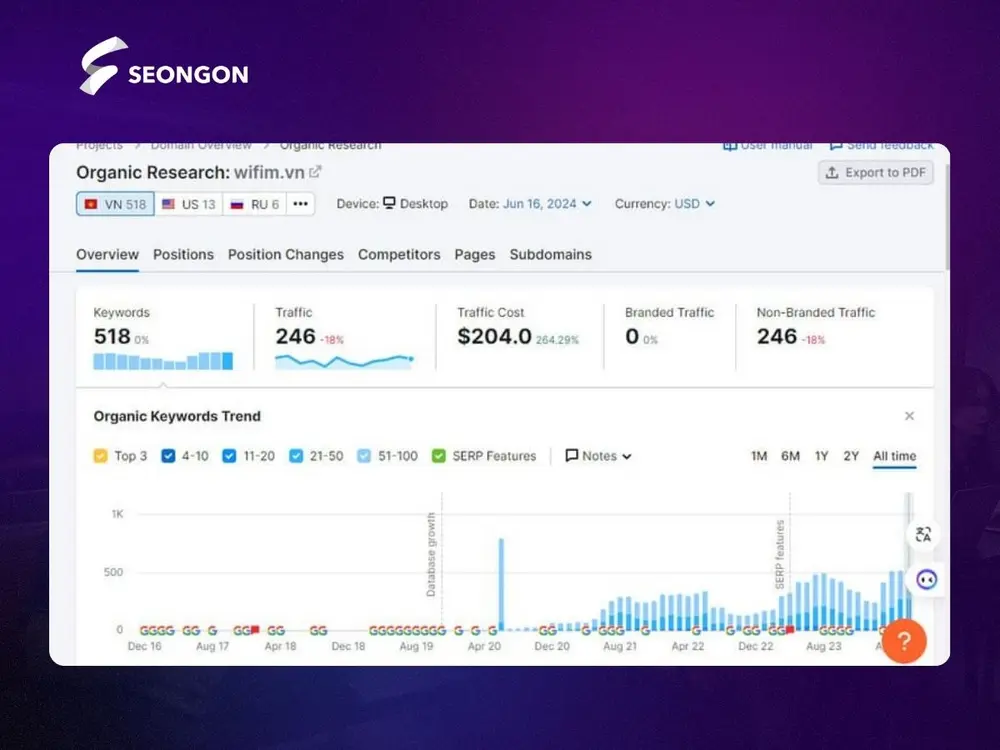The height and width of the screenshot is (750, 1000).
Task: Click the Projects breadcrumb
Action: tap(99, 146)
